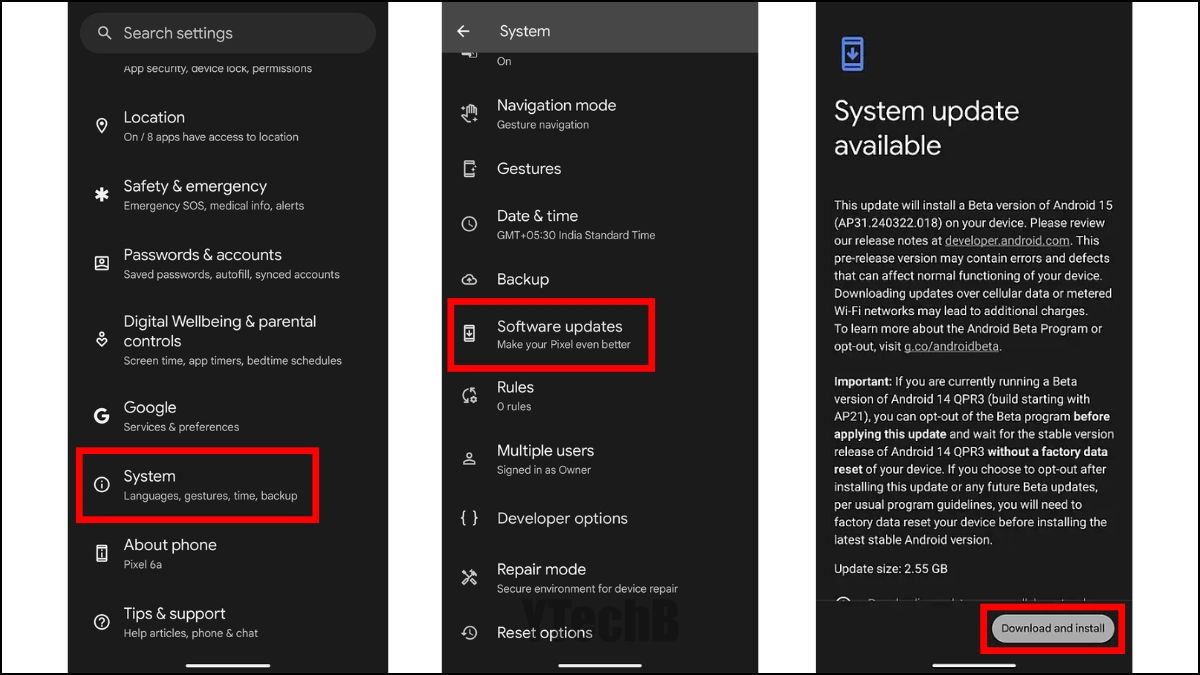Open the developer.android.com link

1010,240
